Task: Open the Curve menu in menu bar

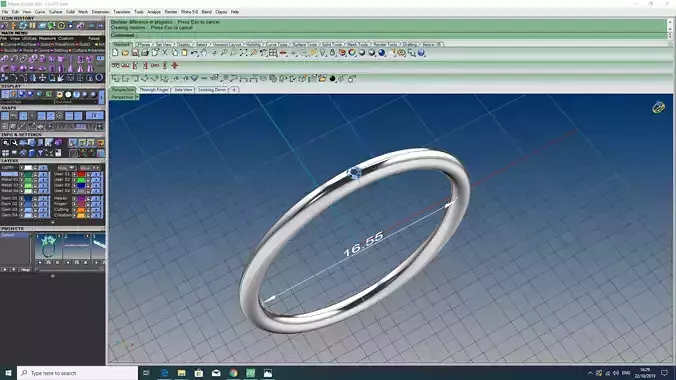Action: (x=40, y=12)
